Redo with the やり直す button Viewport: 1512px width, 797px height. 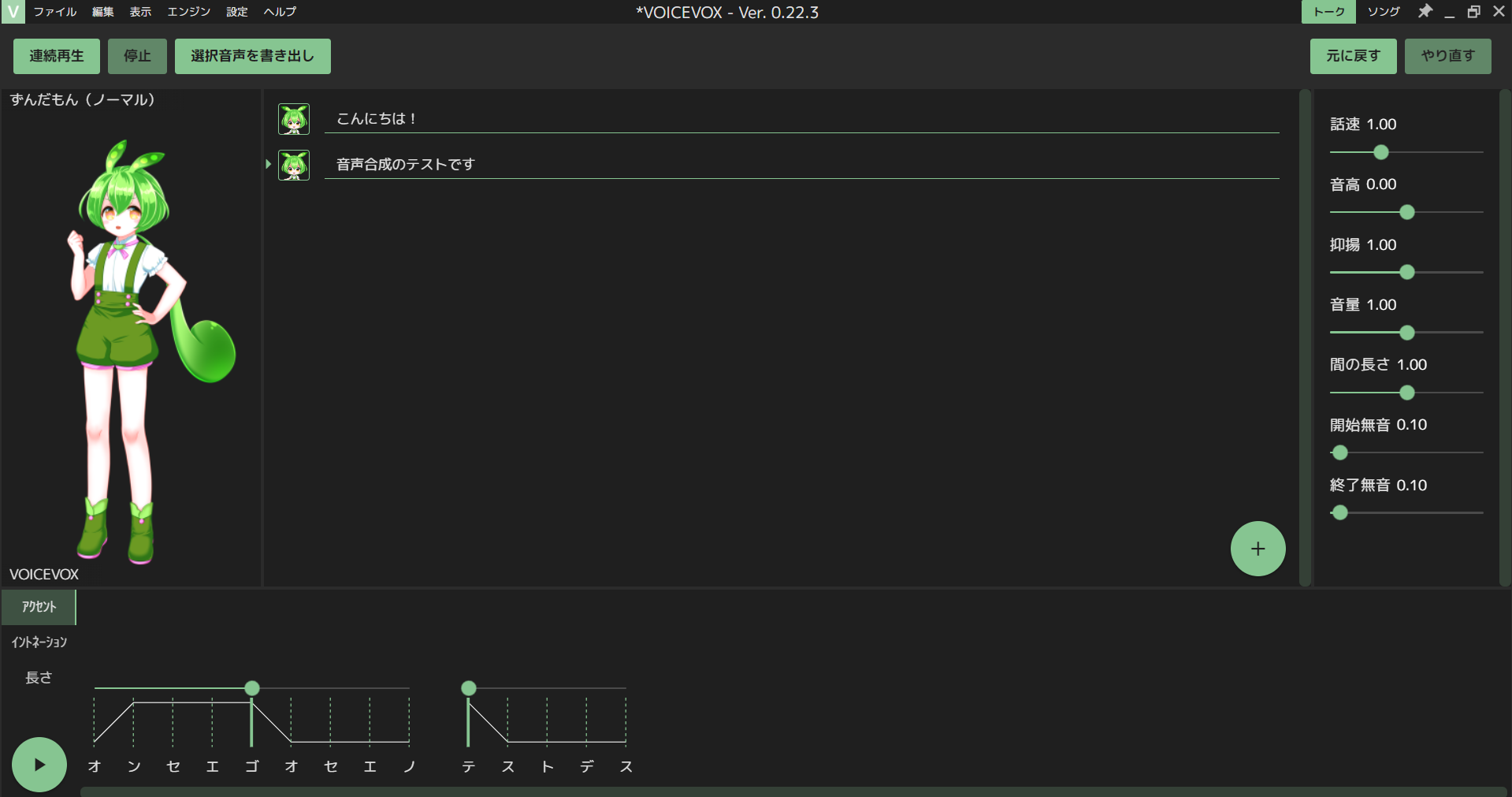[x=1447, y=56]
